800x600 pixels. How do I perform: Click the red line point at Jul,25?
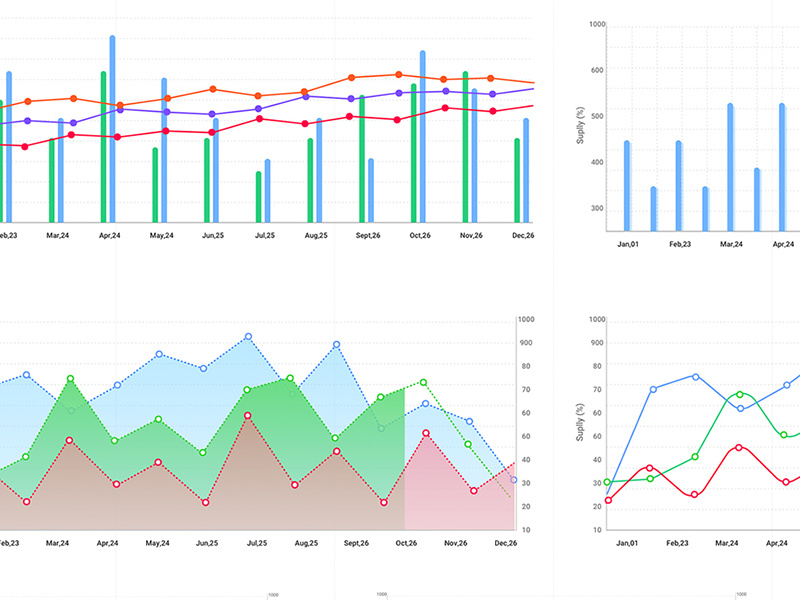pos(259,118)
